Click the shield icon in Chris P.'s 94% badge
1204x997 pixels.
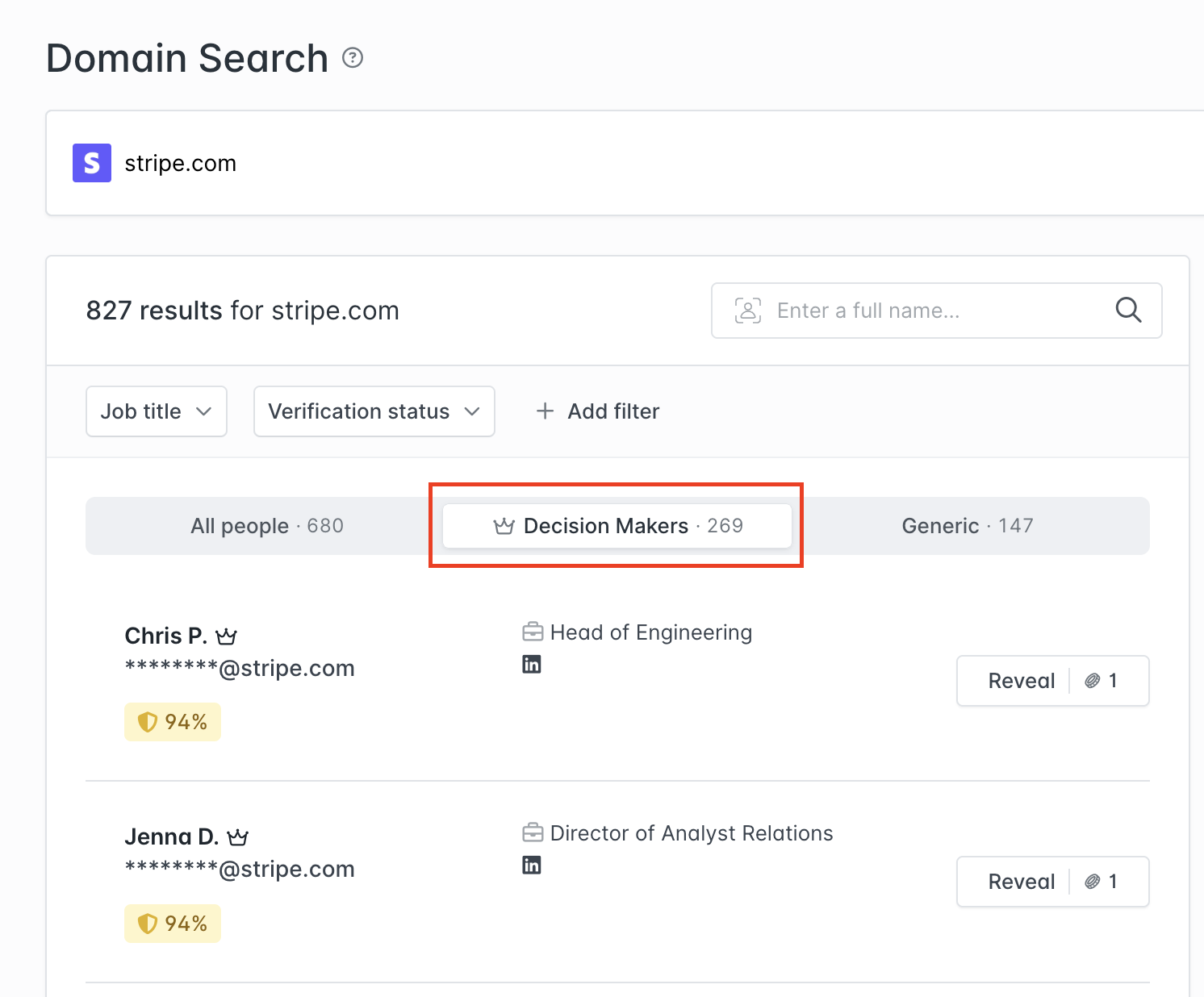(x=148, y=722)
